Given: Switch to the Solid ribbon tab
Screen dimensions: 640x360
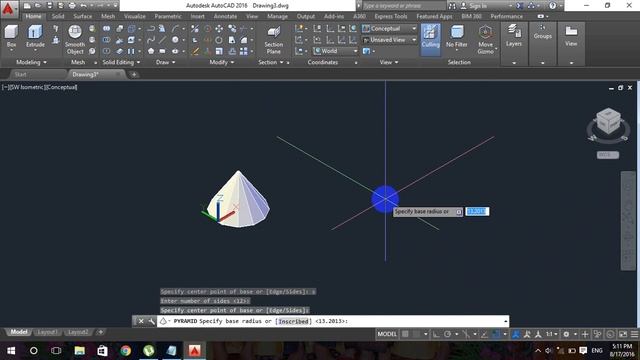Looking at the screenshot, I should click(x=58, y=16).
